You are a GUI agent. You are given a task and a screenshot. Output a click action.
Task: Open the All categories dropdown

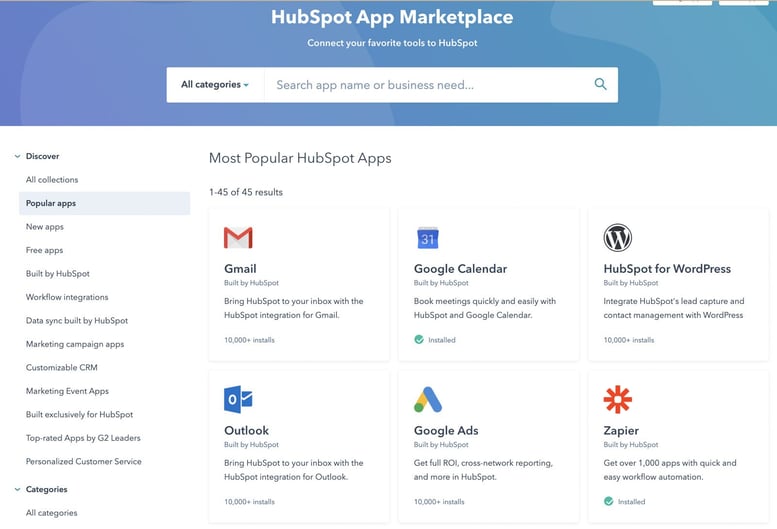click(214, 85)
